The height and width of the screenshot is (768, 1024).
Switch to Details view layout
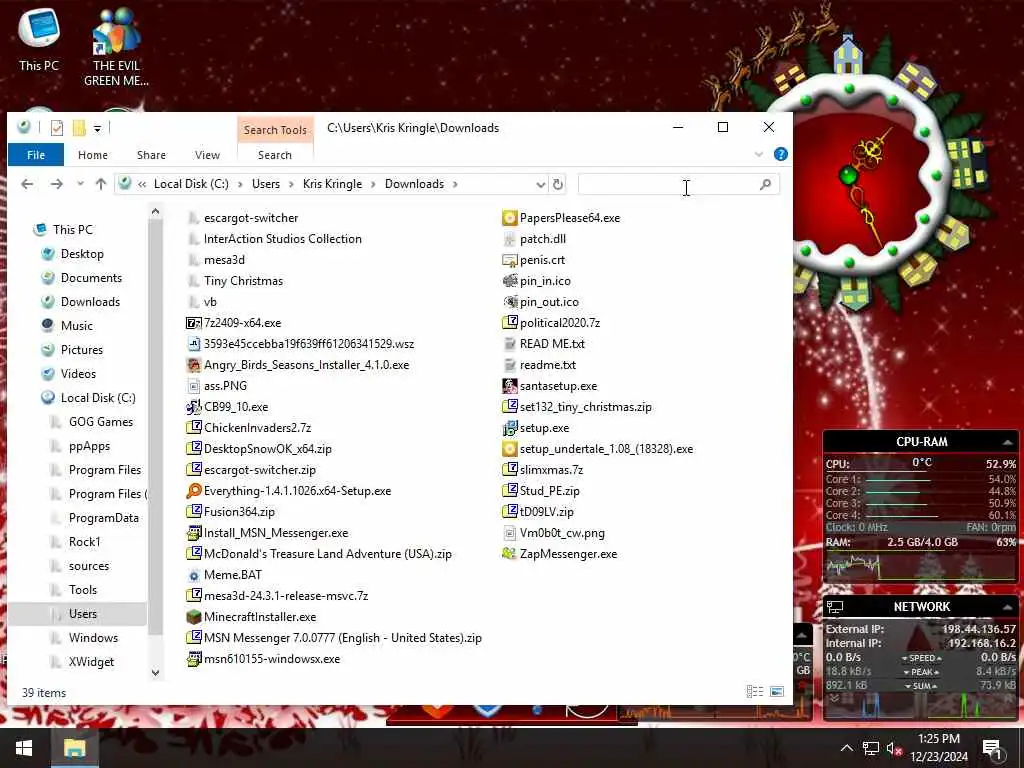pos(755,692)
